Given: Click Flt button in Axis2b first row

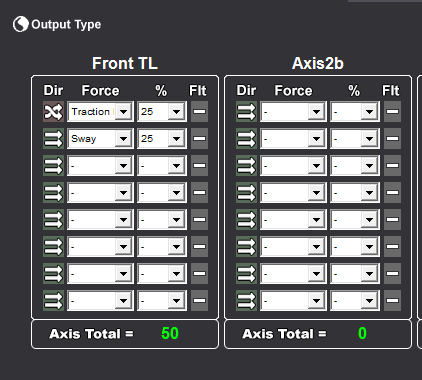Looking at the screenshot, I should click(392, 112).
